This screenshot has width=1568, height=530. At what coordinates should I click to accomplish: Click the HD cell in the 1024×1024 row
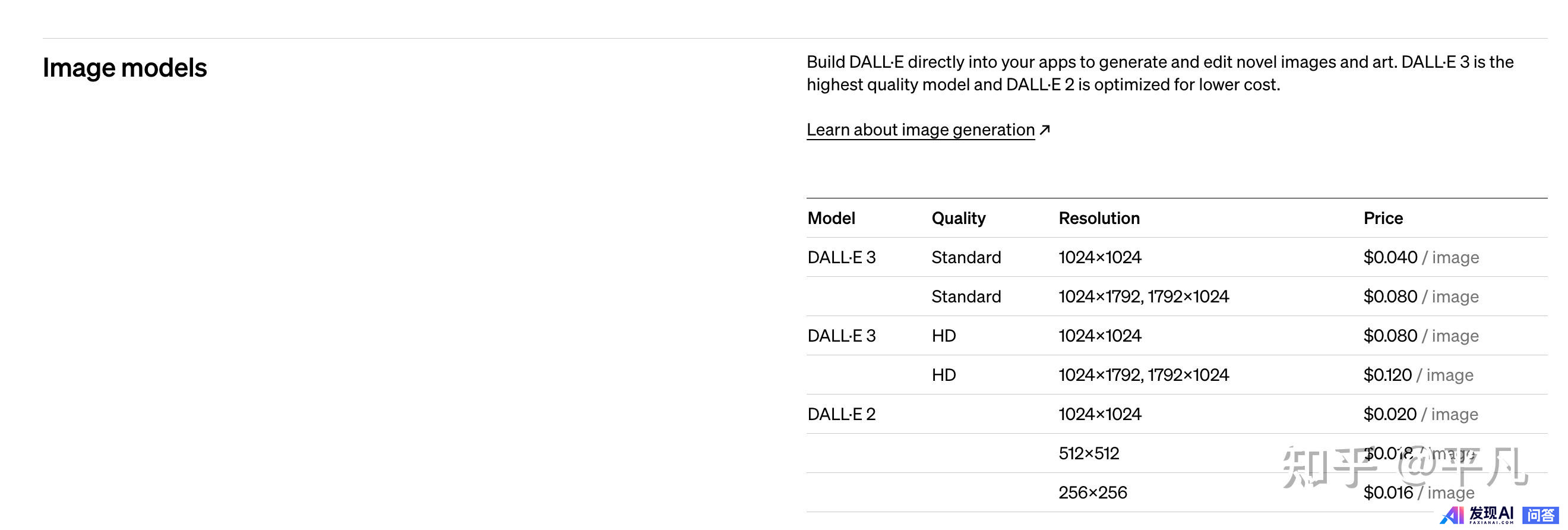[x=944, y=336]
